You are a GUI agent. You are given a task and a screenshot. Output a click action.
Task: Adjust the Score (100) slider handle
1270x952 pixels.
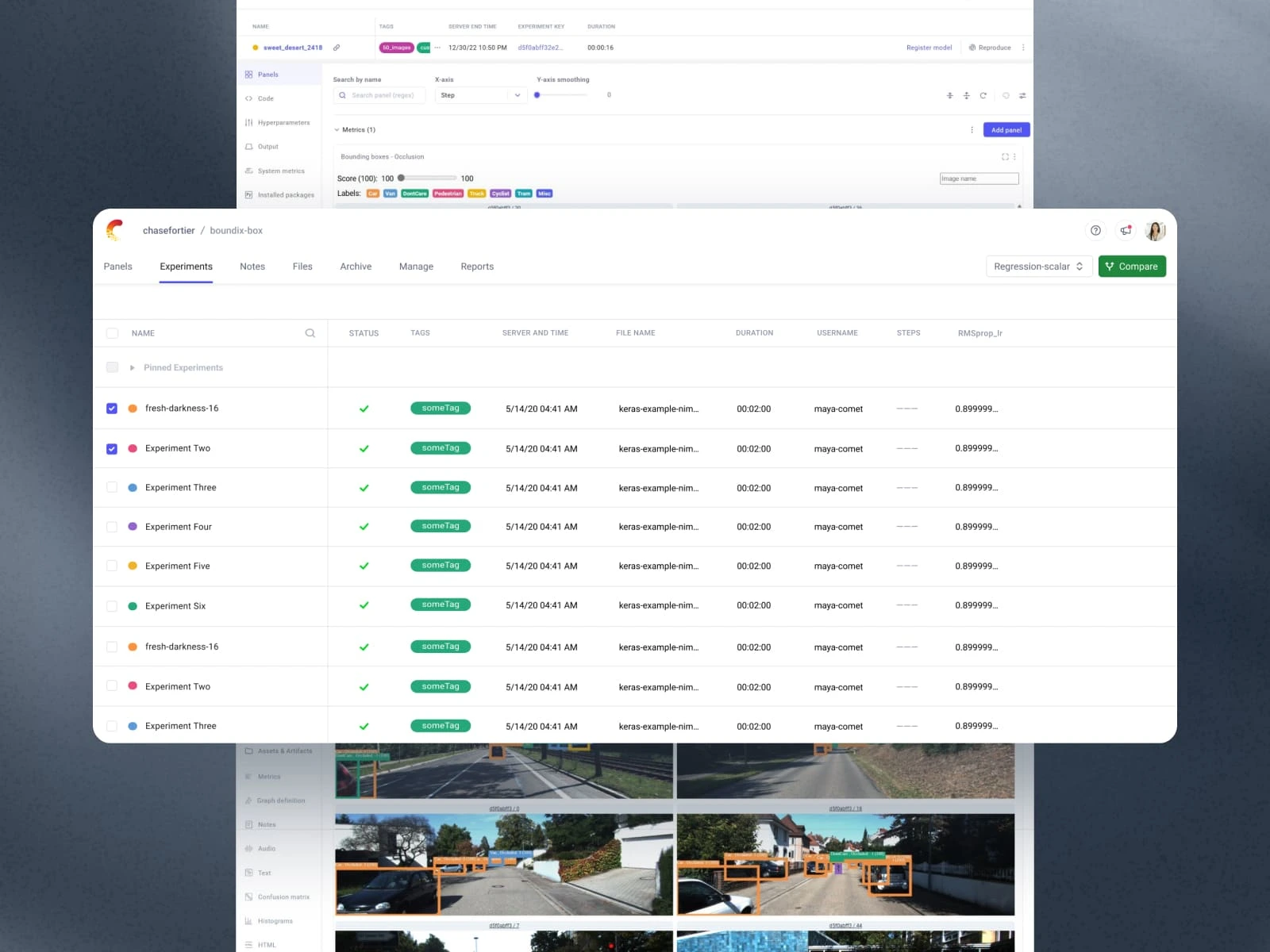(x=401, y=178)
